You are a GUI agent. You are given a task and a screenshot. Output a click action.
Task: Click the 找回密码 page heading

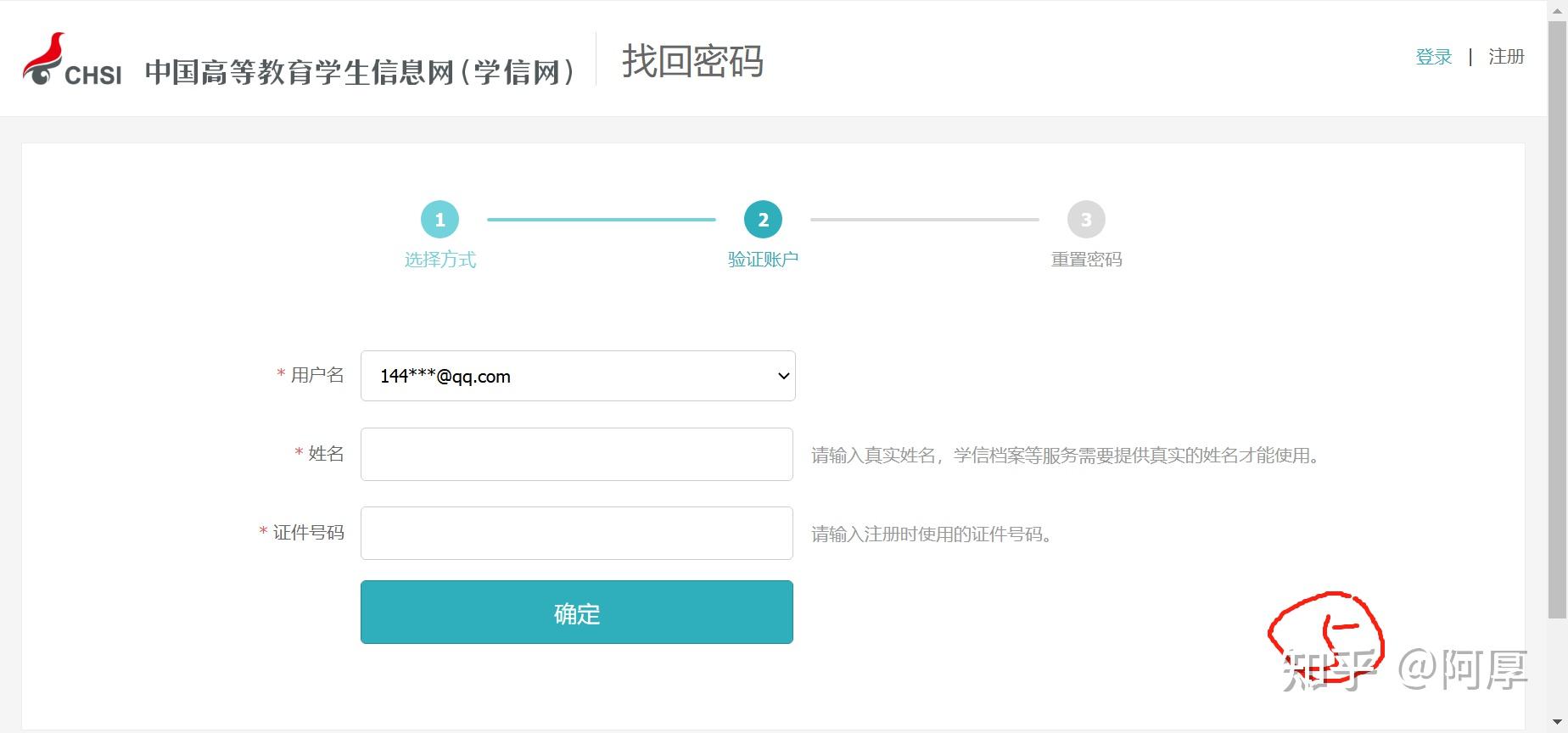click(x=692, y=61)
